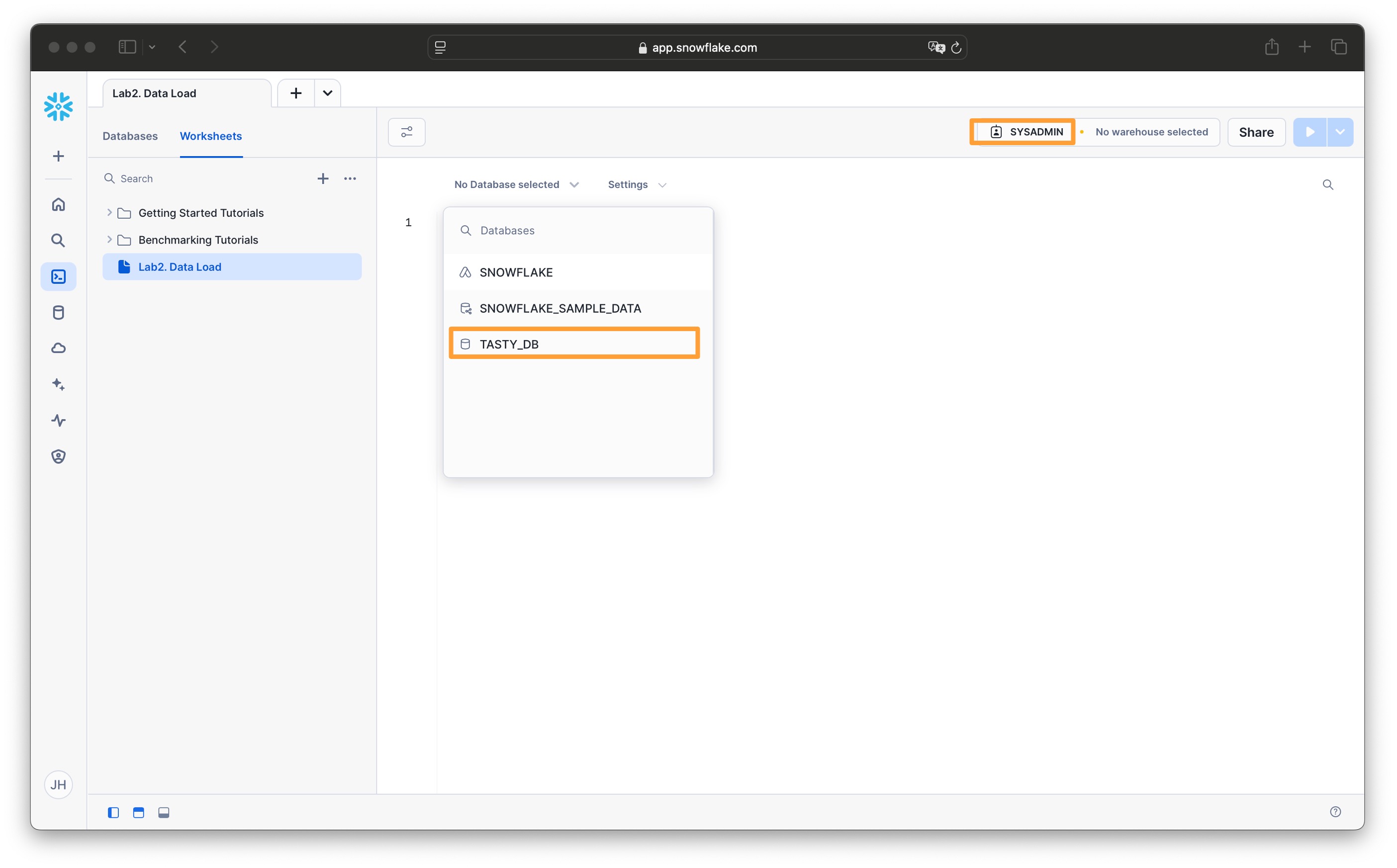The height and width of the screenshot is (868, 1397).
Task: Open the Data database icon in sidebar
Action: pos(58,312)
